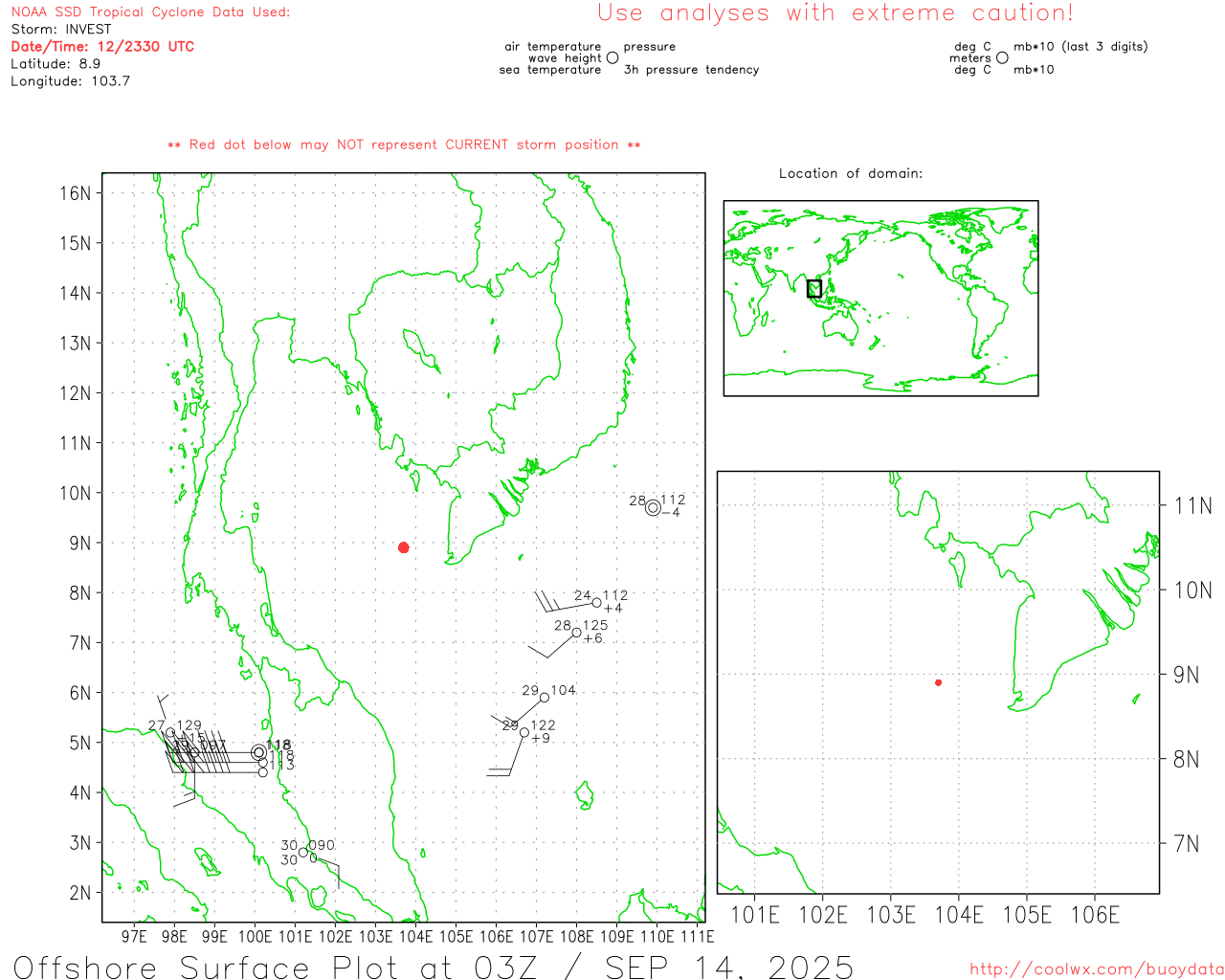Click the station circle reading 29 104

click(545, 698)
